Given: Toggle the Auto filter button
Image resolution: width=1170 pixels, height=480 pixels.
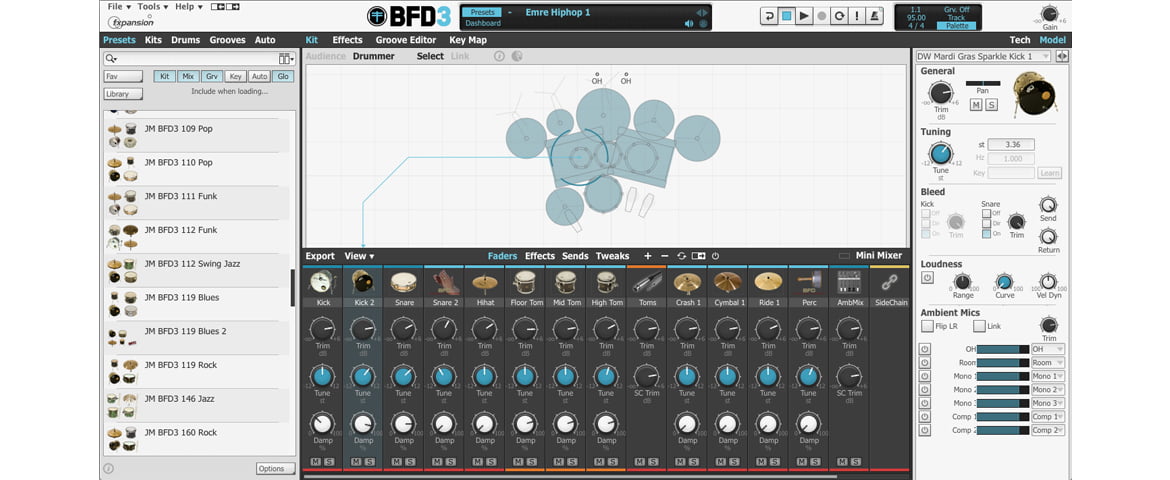Looking at the screenshot, I should tap(260, 76).
